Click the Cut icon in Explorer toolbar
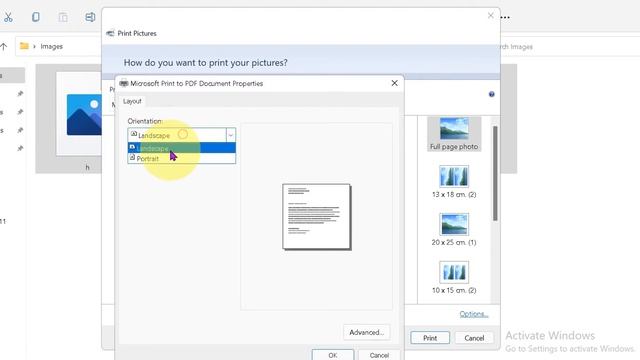Viewport: 640px width, 360px height. click(x=8, y=17)
